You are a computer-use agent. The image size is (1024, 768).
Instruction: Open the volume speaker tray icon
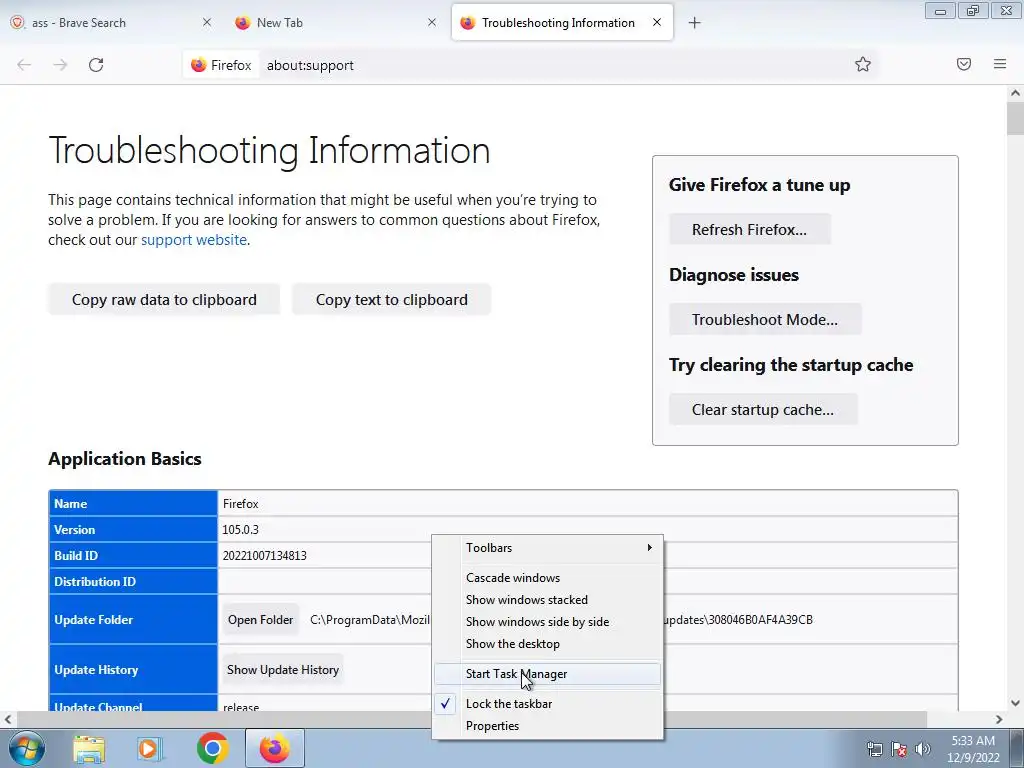pyautogui.click(x=922, y=749)
